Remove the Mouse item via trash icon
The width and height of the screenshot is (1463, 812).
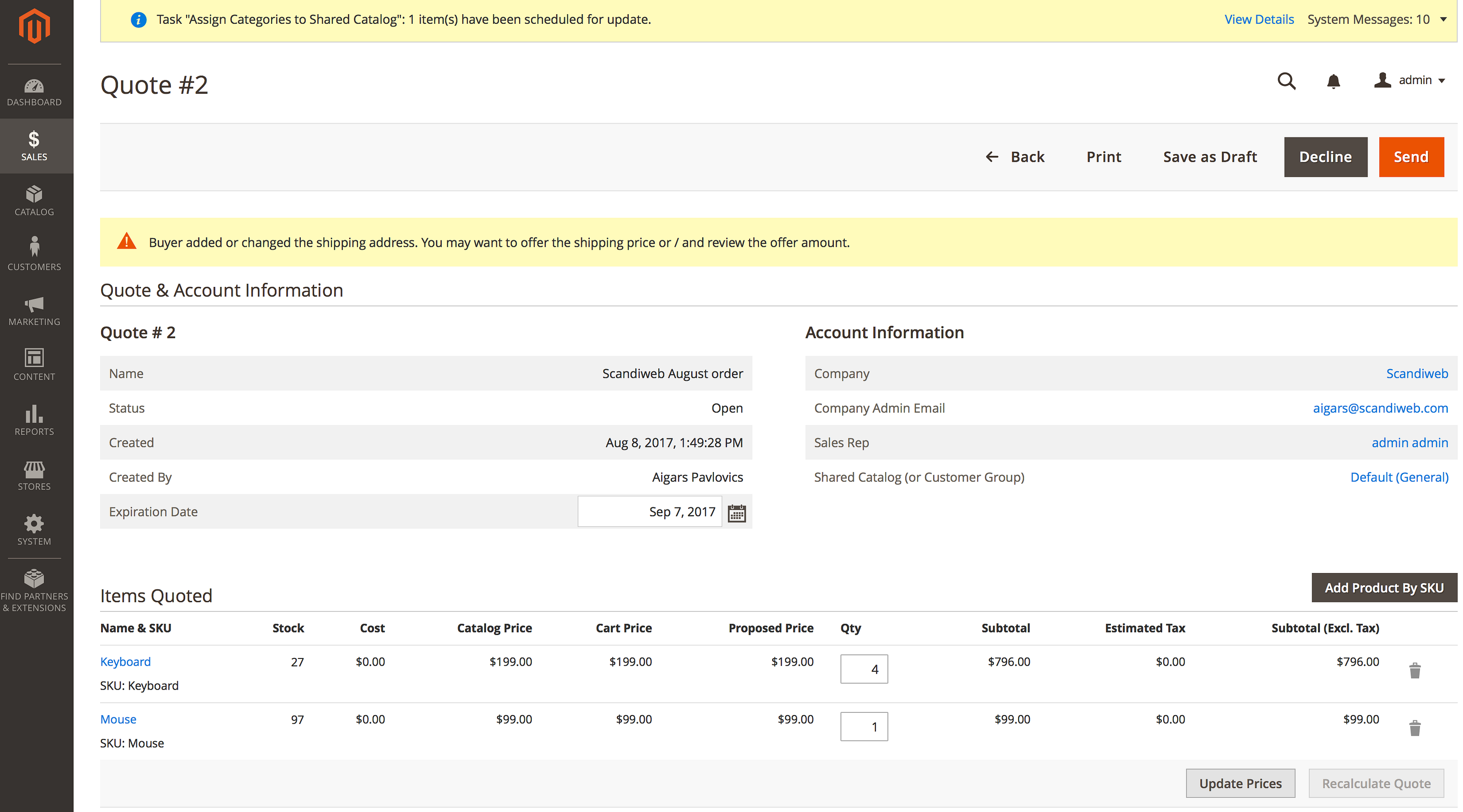click(1415, 728)
